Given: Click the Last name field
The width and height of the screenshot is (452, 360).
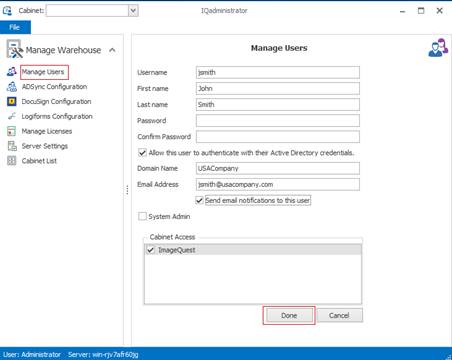Looking at the screenshot, I should pyautogui.click(x=278, y=104).
